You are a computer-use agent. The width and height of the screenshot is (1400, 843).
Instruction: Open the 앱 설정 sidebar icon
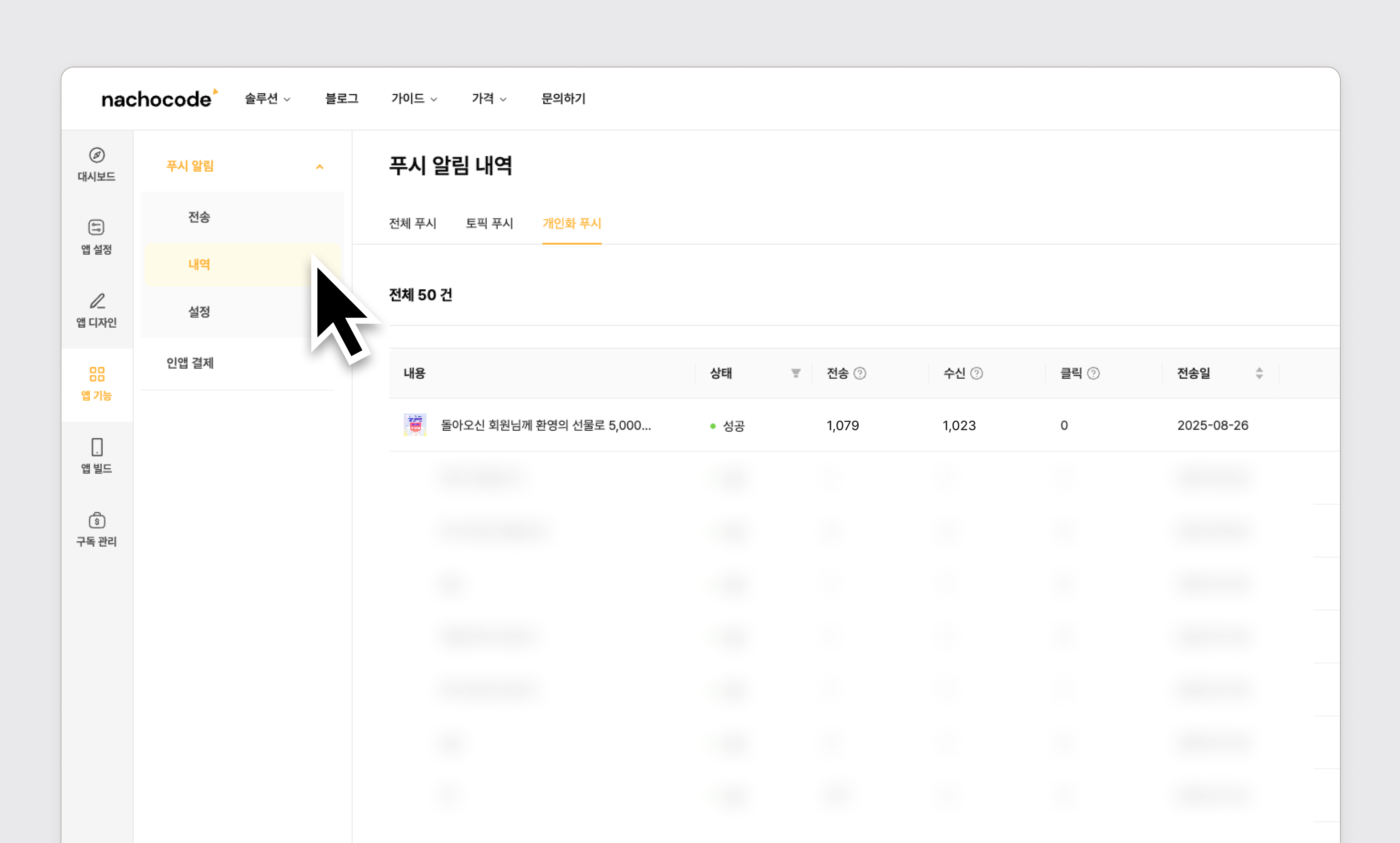[96, 227]
